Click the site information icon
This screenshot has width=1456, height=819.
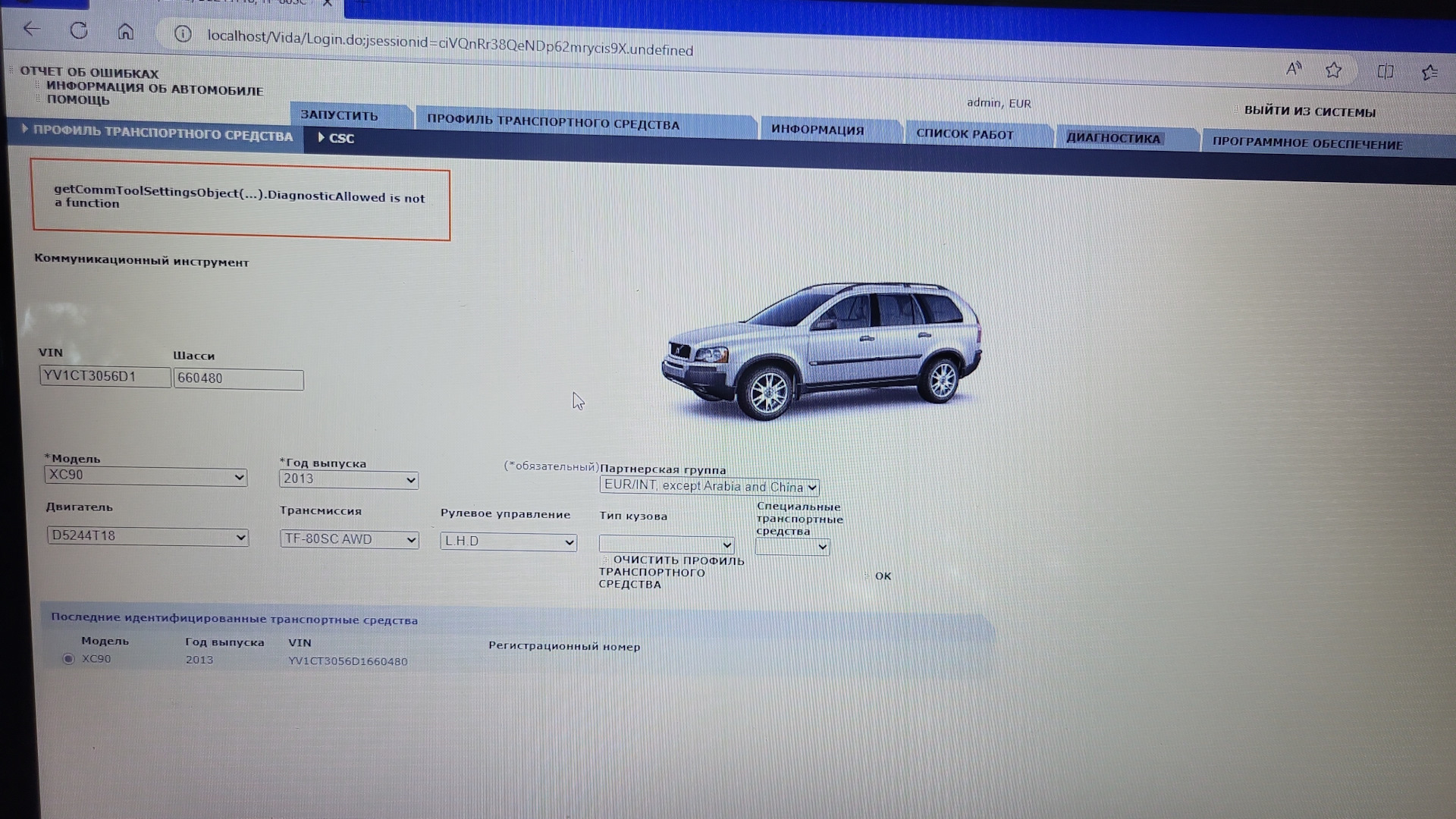pos(183,34)
